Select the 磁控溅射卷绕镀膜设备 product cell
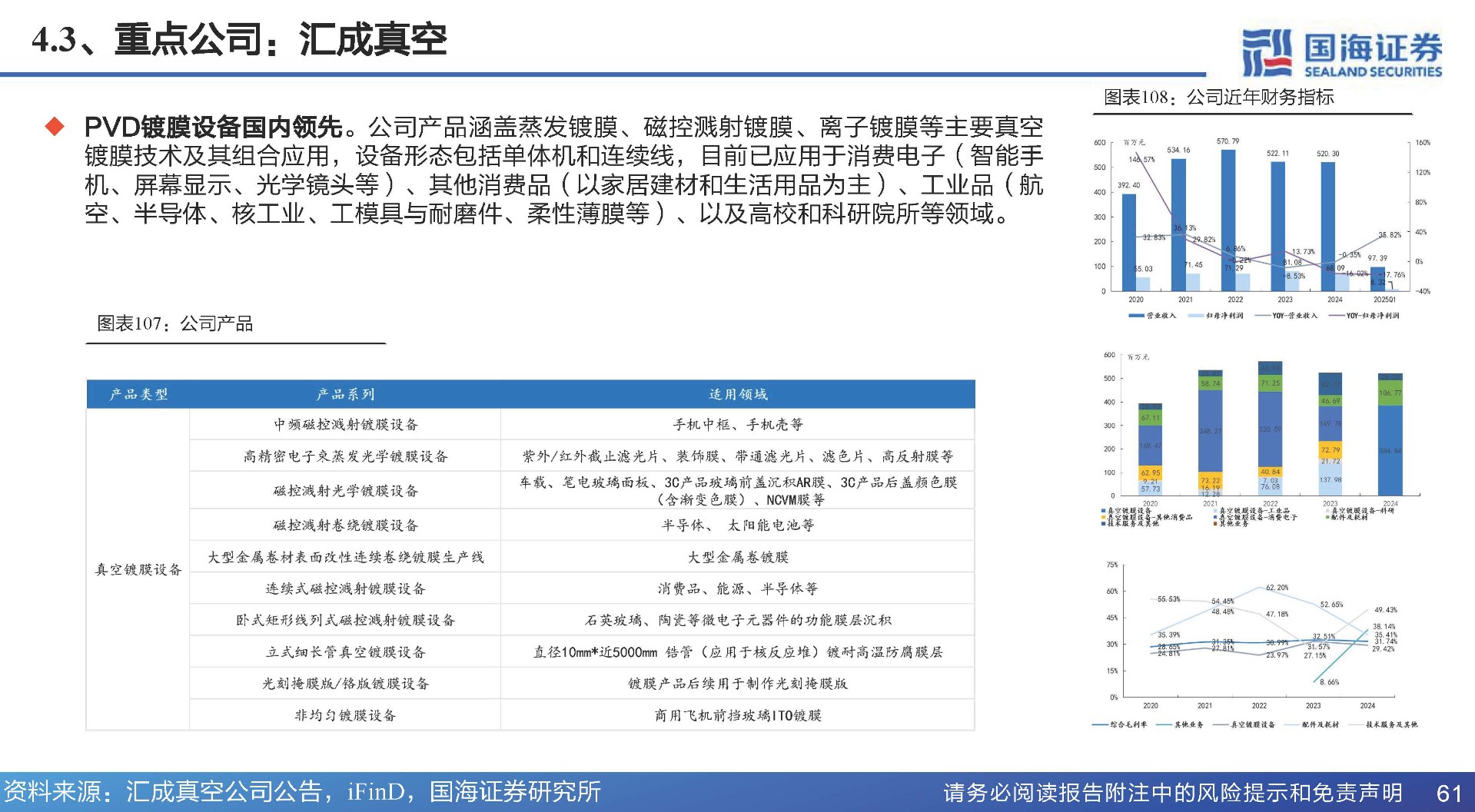The height and width of the screenshot is (812, 1475). pyautogui.click(x=346, y=525)
